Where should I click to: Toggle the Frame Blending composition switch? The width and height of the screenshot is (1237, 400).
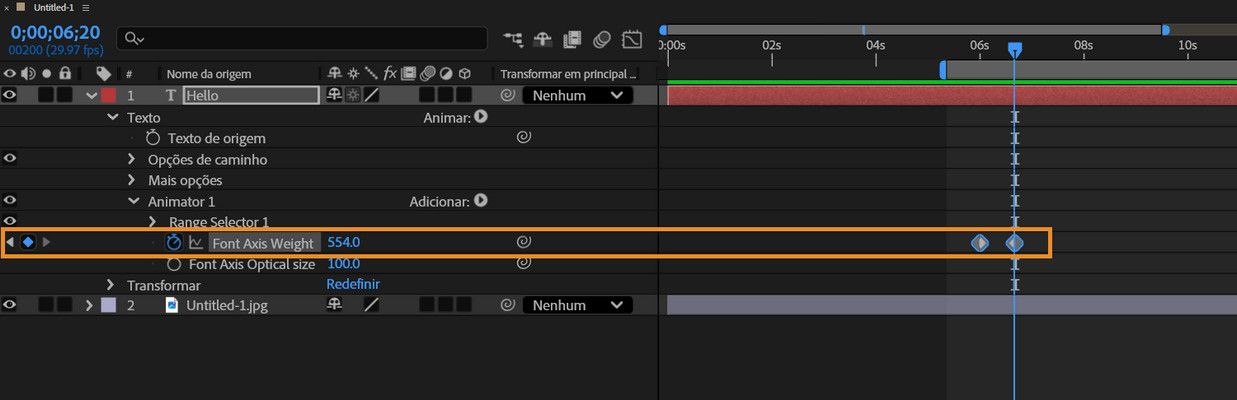pos(572,40)
